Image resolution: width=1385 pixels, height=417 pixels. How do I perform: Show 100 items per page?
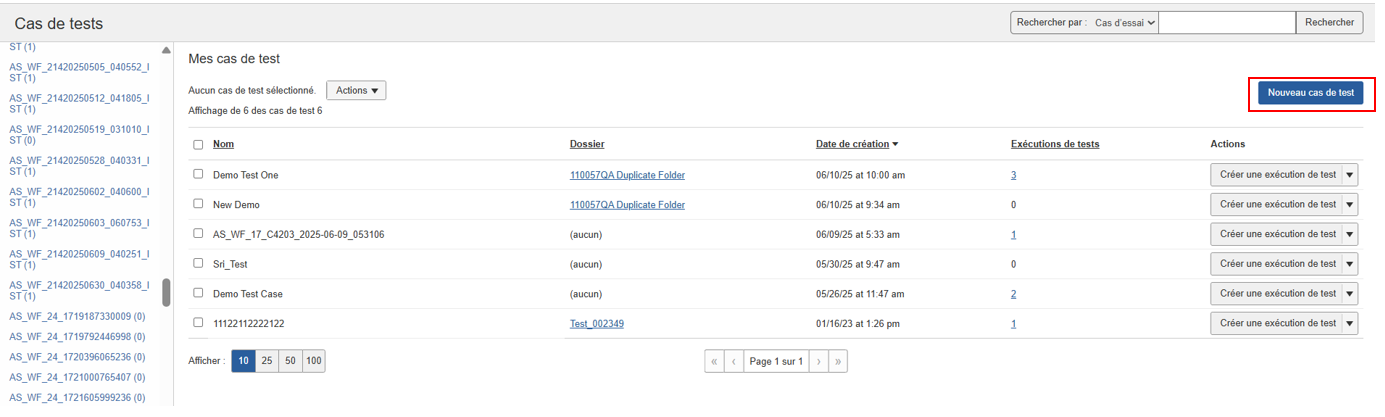[313, 361]
